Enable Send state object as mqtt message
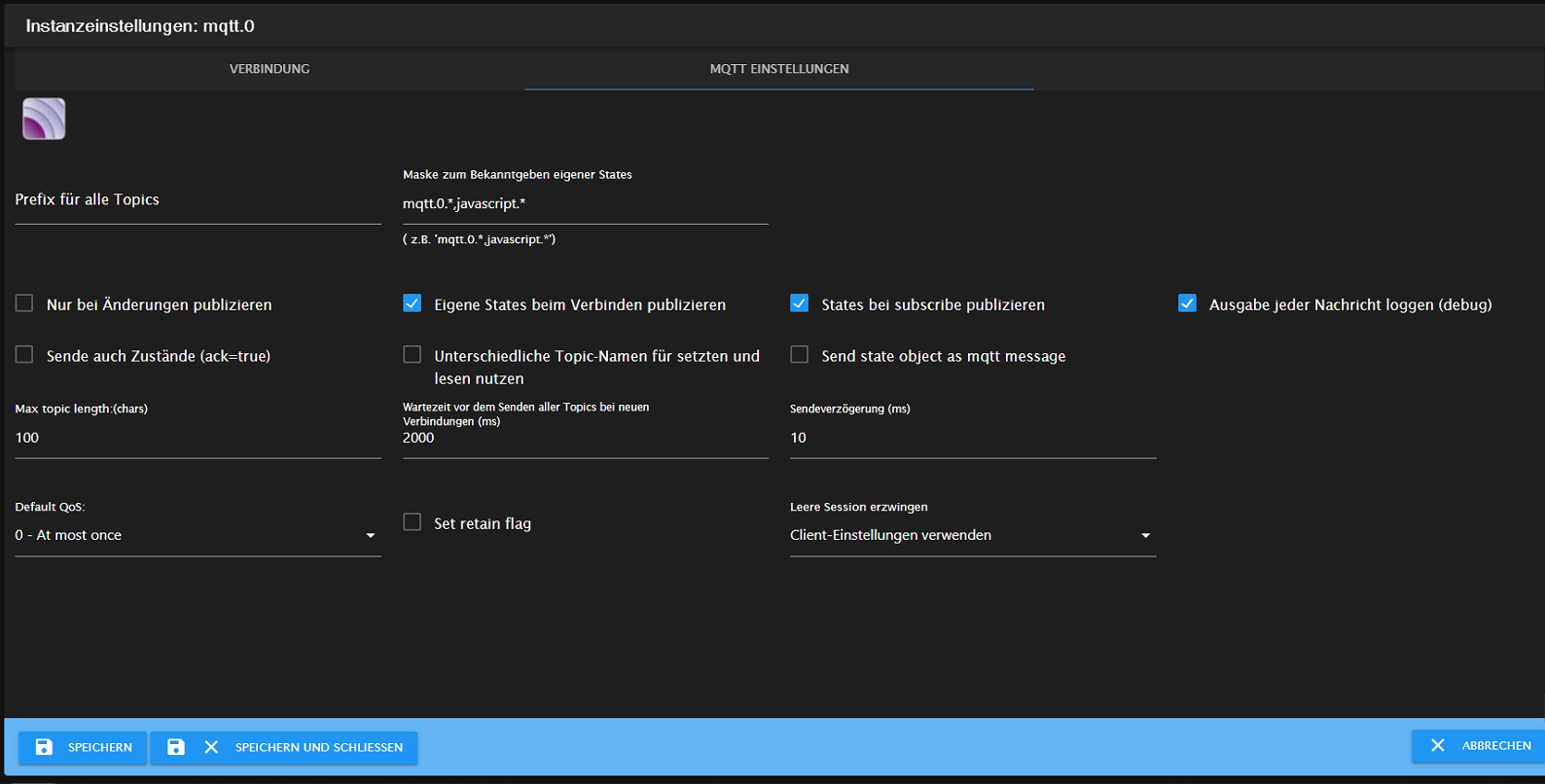Screen dimensions: 1545x784 tap(800, 355)
